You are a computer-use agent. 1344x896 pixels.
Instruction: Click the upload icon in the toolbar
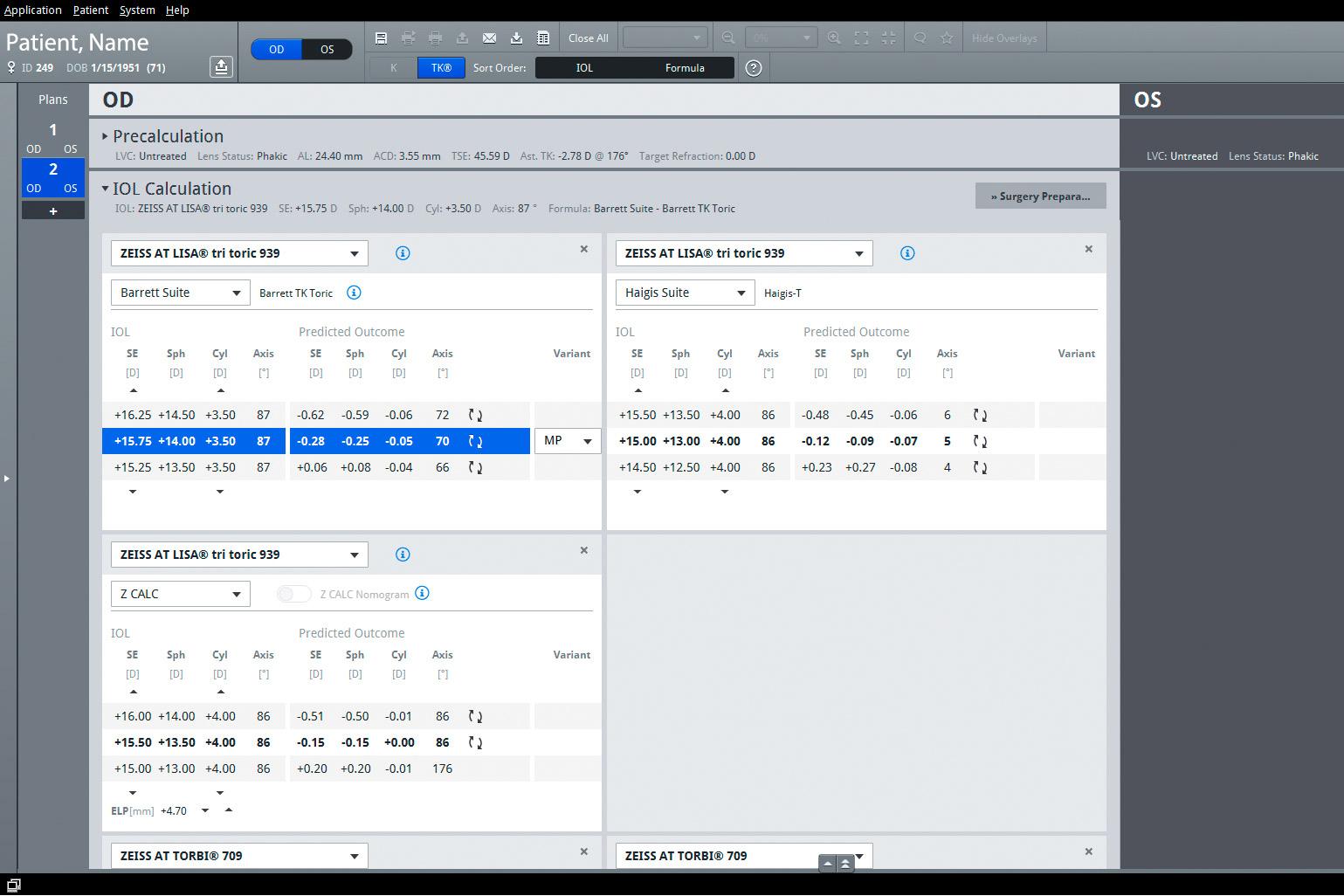tap(462, 38)
